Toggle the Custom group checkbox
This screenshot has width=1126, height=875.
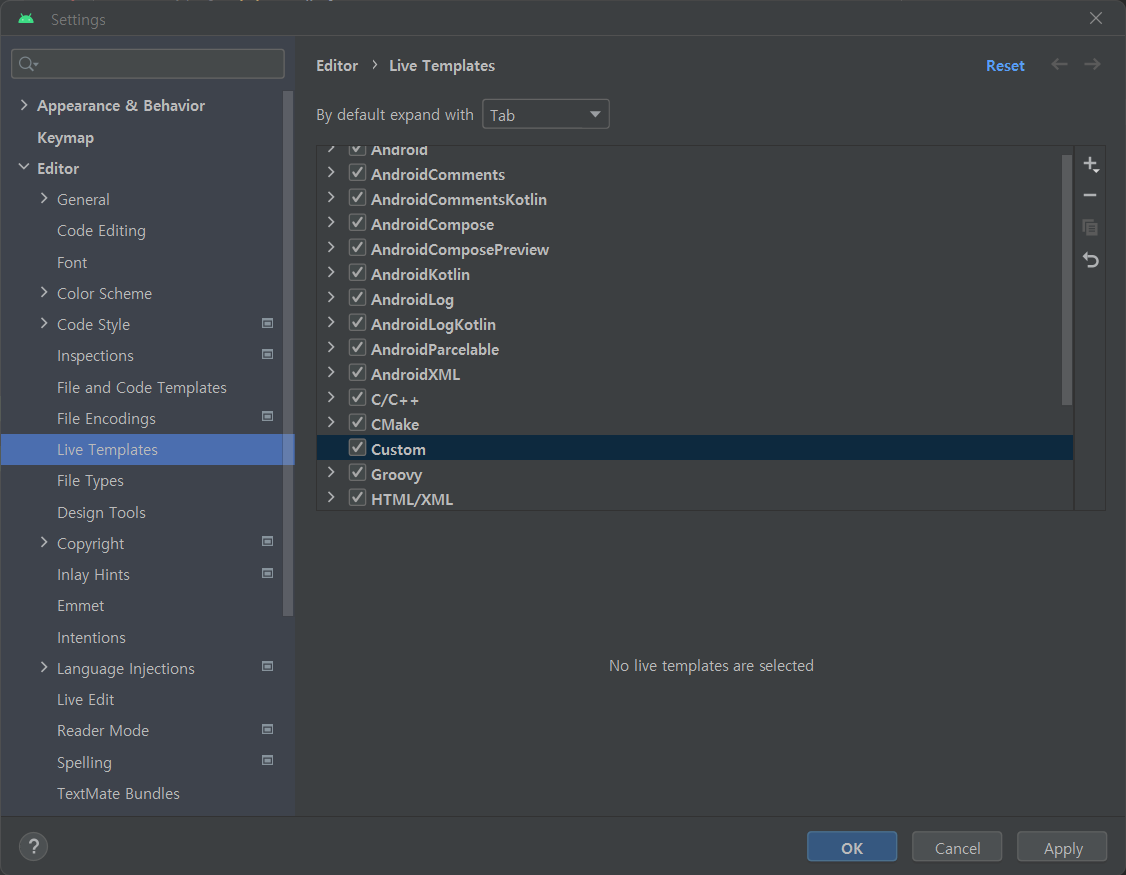[x=358, y=448]
